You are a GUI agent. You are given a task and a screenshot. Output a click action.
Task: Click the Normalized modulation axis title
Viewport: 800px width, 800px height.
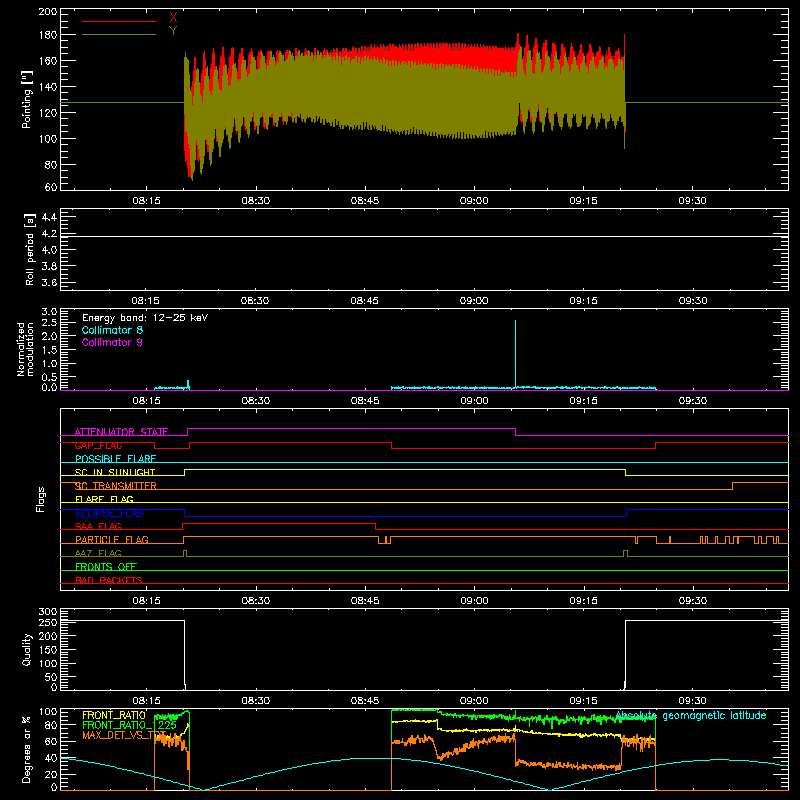(x=25, y=349)
